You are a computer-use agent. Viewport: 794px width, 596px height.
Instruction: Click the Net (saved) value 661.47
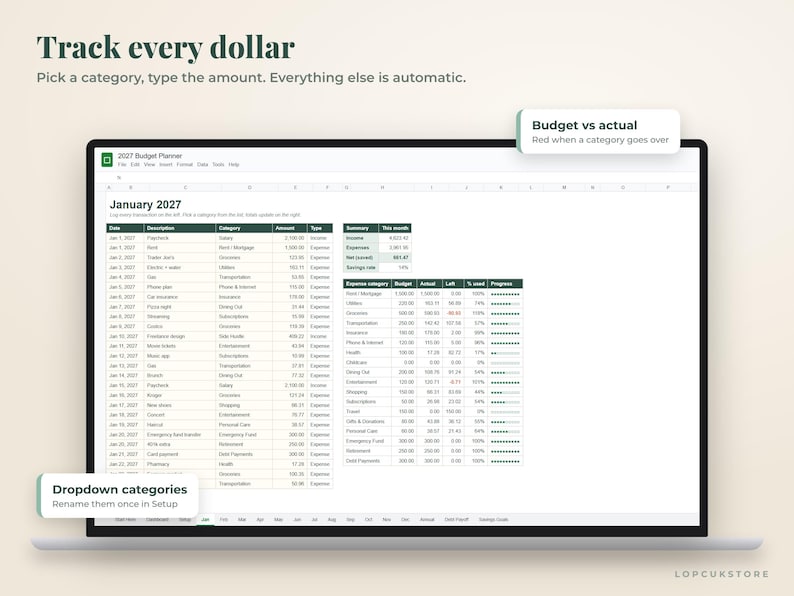395,258
